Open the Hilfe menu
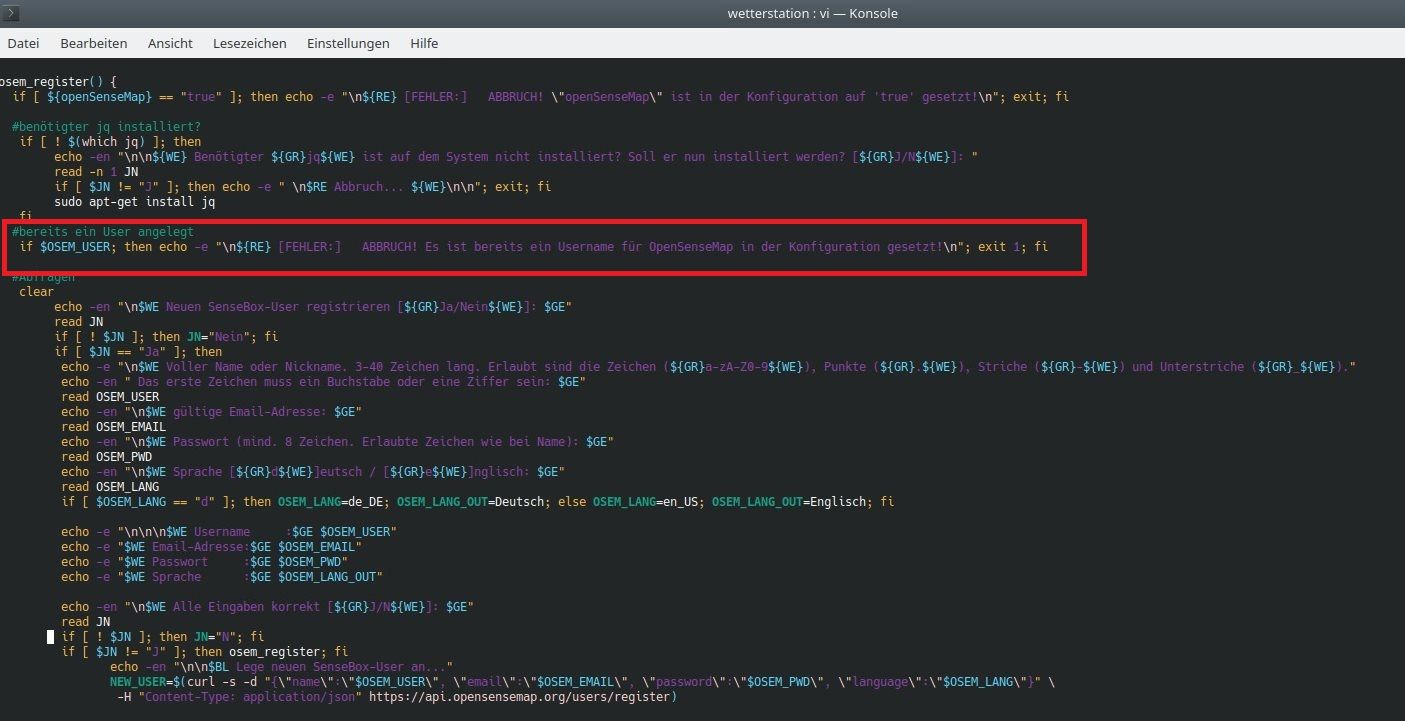1405x721 pixels. pyautogui.click(x=424, y=43)
